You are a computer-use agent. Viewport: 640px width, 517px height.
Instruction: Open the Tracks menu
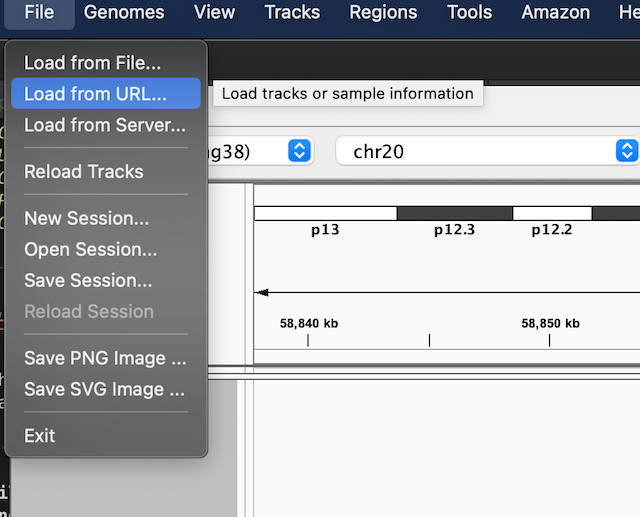point(292,13)
